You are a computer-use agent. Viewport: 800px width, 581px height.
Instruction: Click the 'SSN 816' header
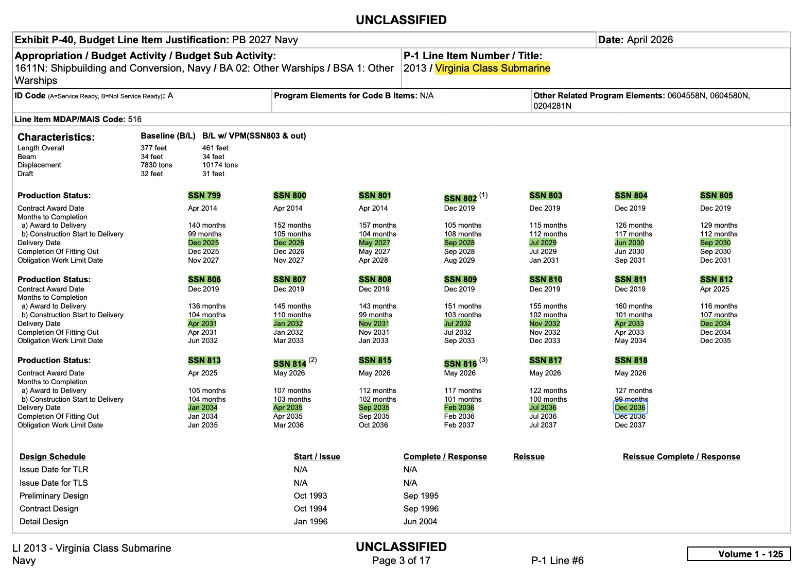click(460, 364)
